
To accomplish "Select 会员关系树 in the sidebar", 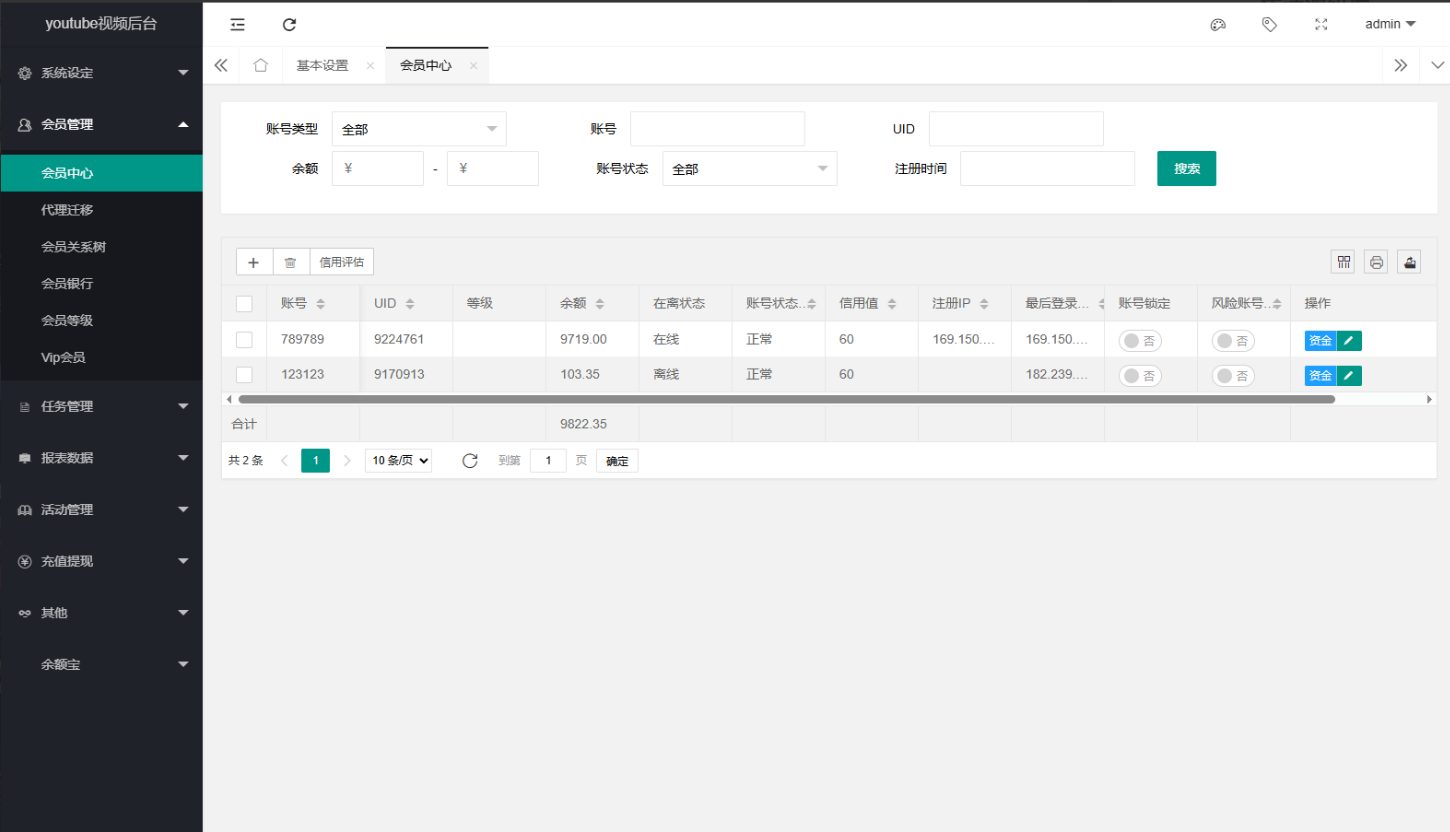I will tap(101, 247).
